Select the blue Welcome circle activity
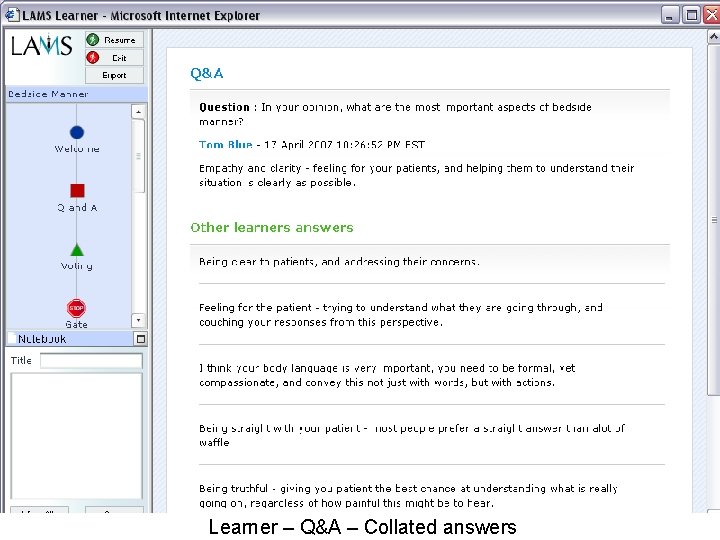This screenshot has width=720, height=540. [77, 132]
